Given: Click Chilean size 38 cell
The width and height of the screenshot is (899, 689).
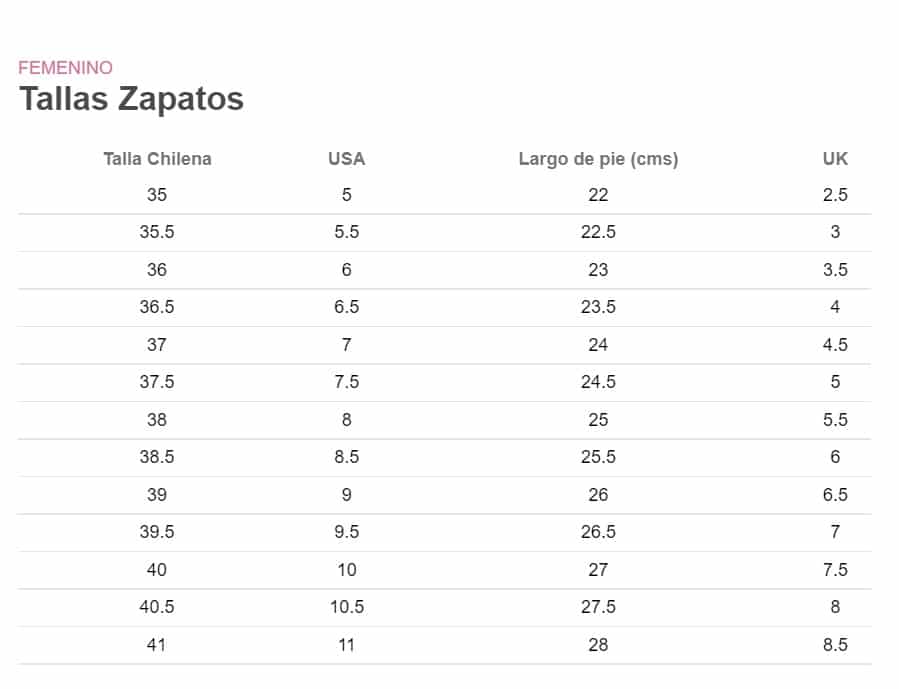Looking at the screenshot, I should coord(157,420).
